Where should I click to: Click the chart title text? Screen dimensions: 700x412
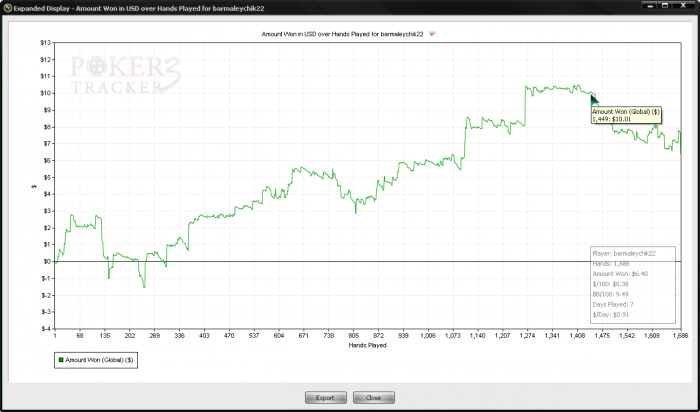point(342,34)
